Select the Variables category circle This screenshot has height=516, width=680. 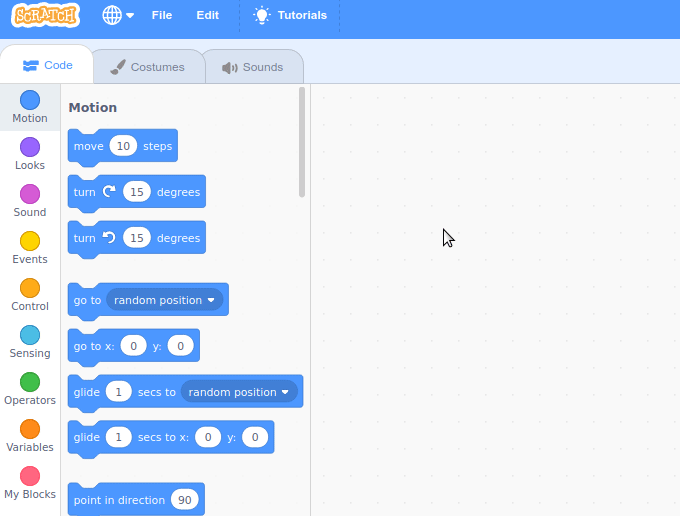30,429
